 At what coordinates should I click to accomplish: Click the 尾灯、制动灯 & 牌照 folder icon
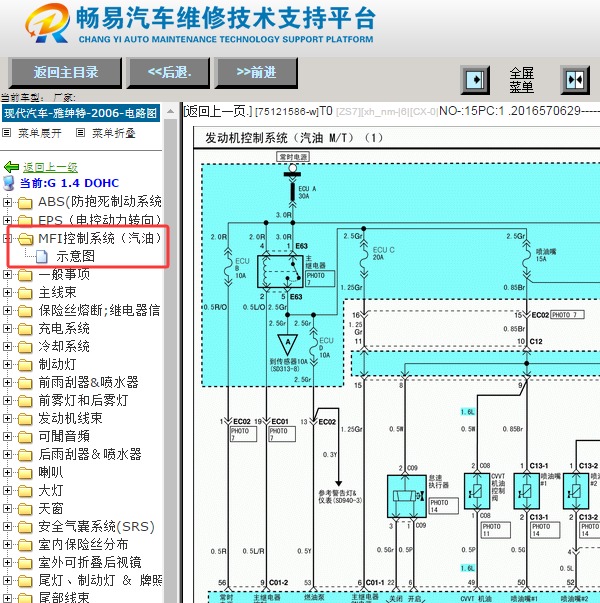click(25, 581)
